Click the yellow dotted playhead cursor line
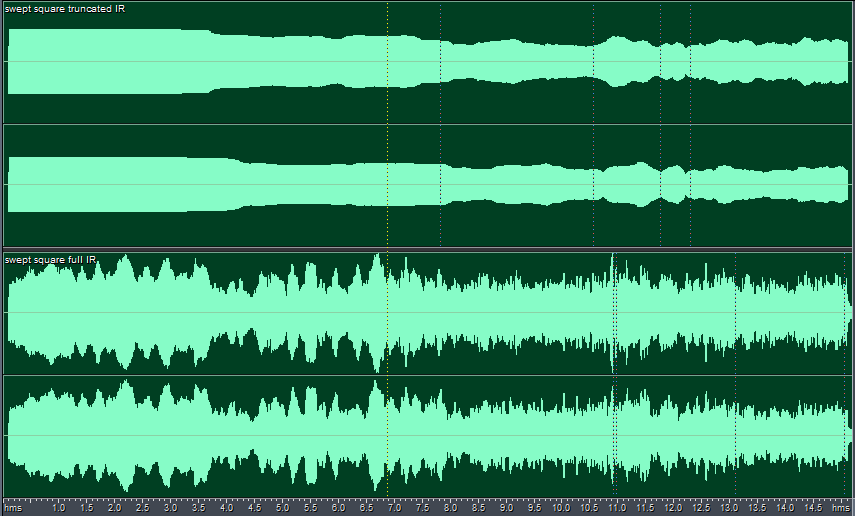855x516 pixels. tap(387, 249)
